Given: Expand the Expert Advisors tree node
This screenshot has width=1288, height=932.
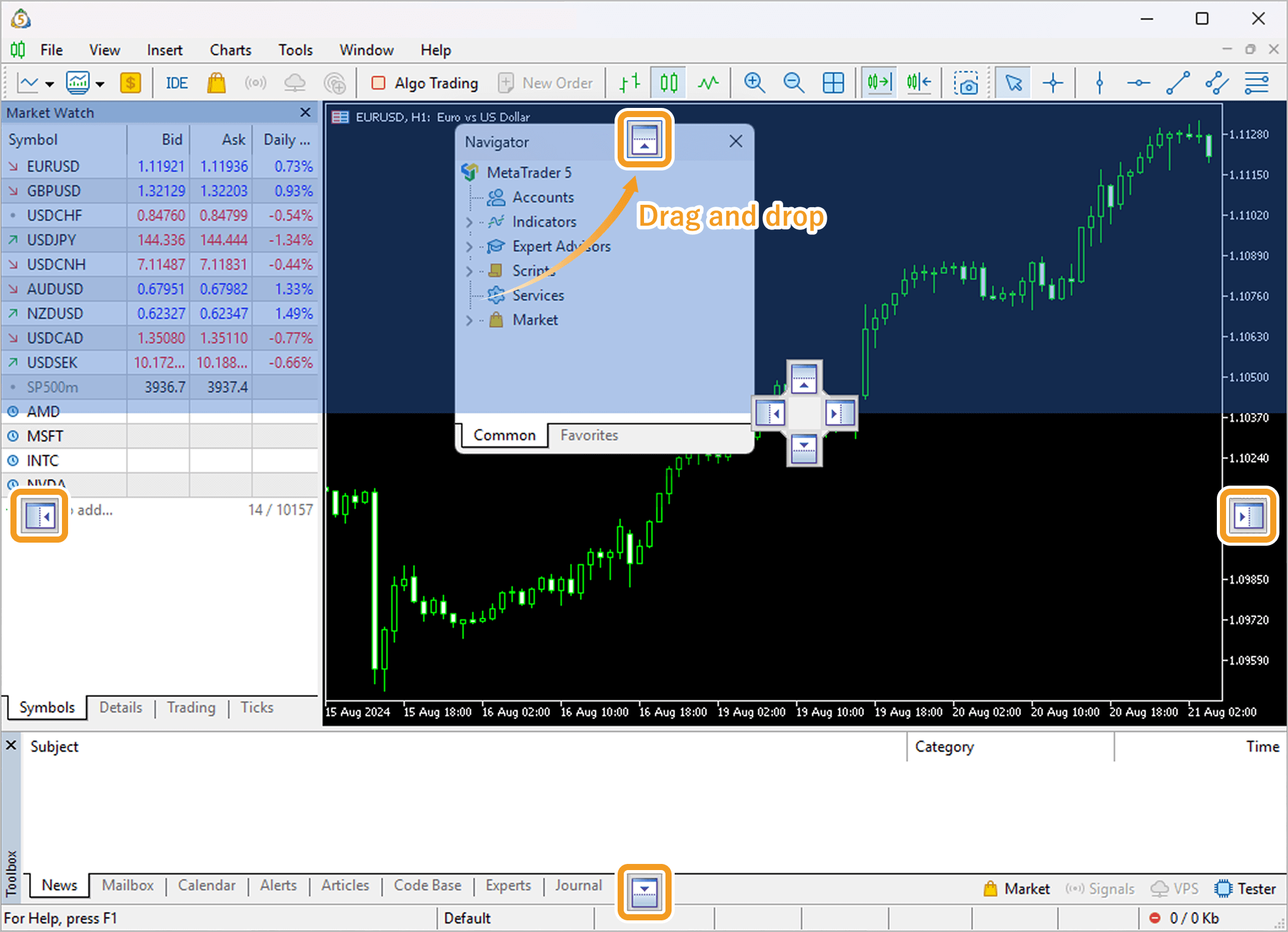Looking at the screenshot, I should [469, 246].
